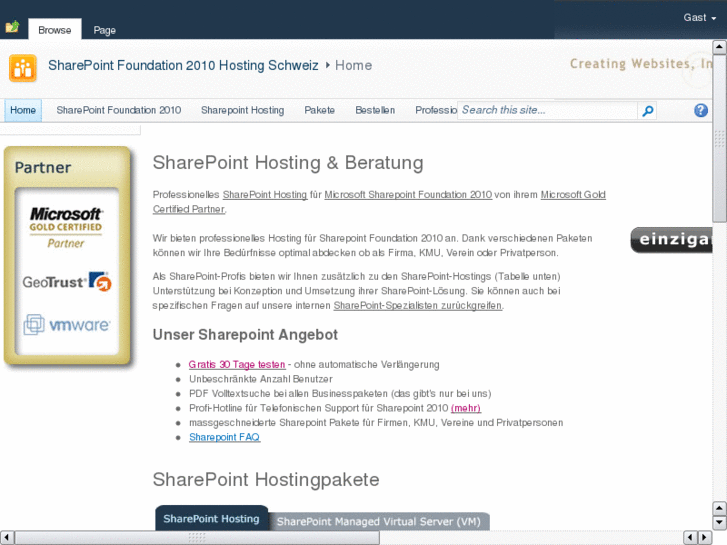The height and width of the screenshot is (545, 727).
Task: Click the Home breadcrumb link
Action: [x=353, y=65]
